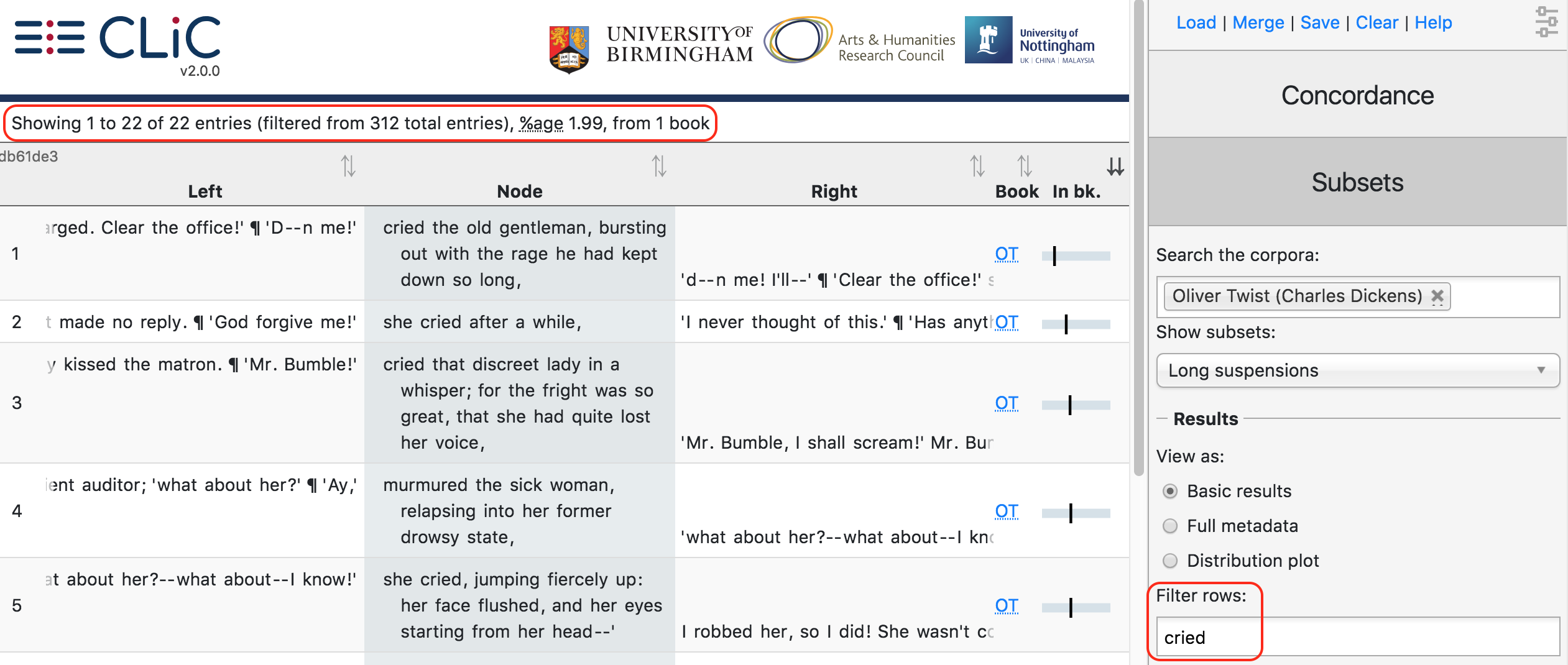Open OT book link in row 5

[x=1007, y=605]
